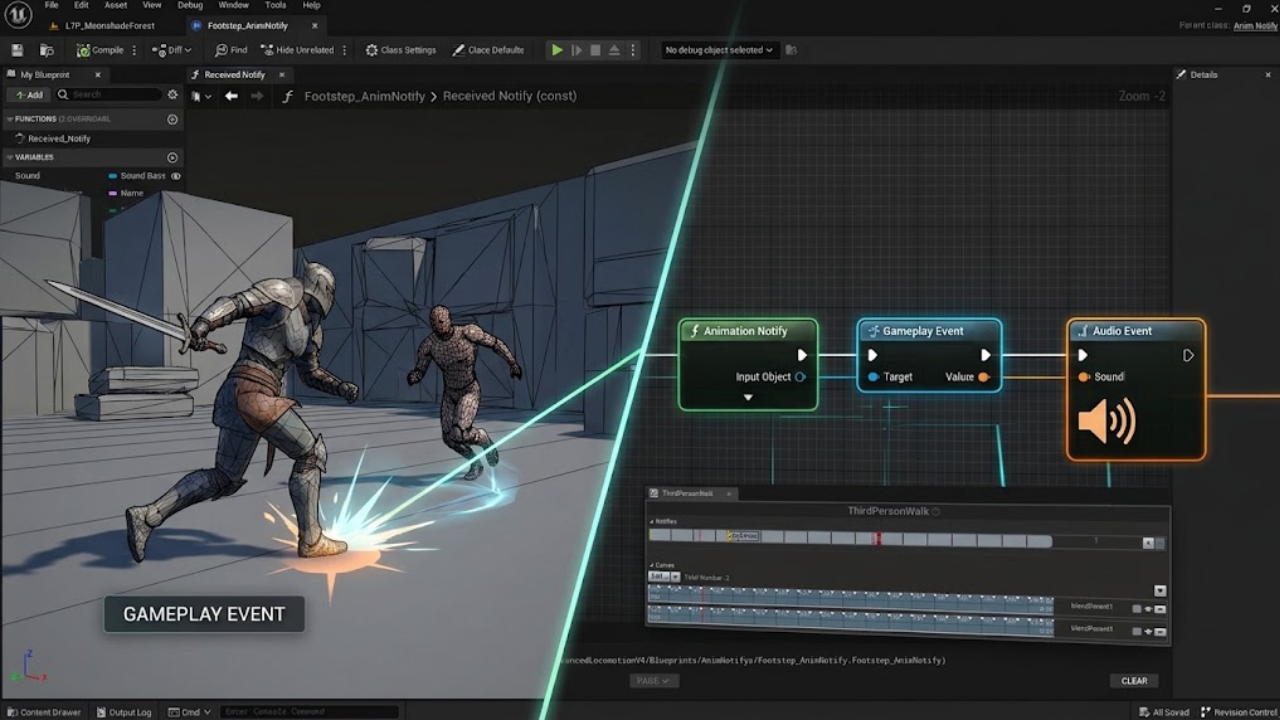Image resolution: width=1280 pixels, height=720 pixels.
Task: Open the debug object selector dropdown
Action: coord(719,50)
